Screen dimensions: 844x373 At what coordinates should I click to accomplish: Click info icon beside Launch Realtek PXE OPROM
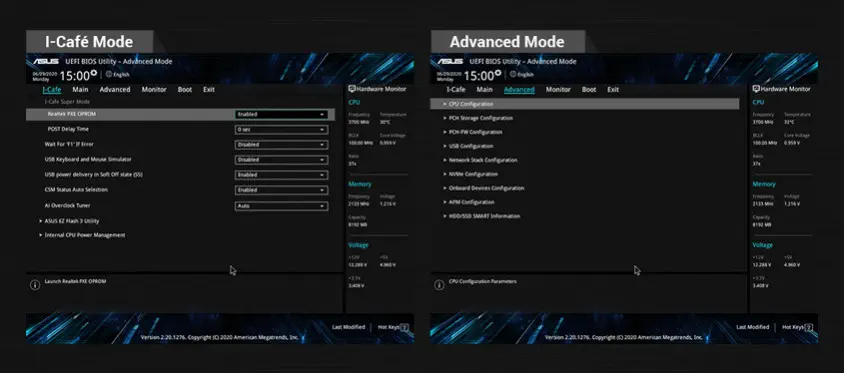tap(35, 285)
